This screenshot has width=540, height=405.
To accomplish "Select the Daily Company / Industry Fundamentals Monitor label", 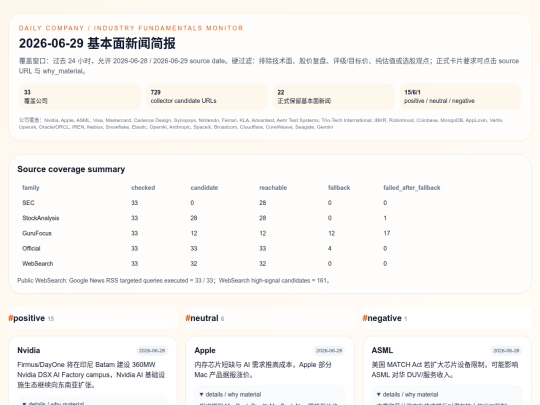I will point(131,28).
